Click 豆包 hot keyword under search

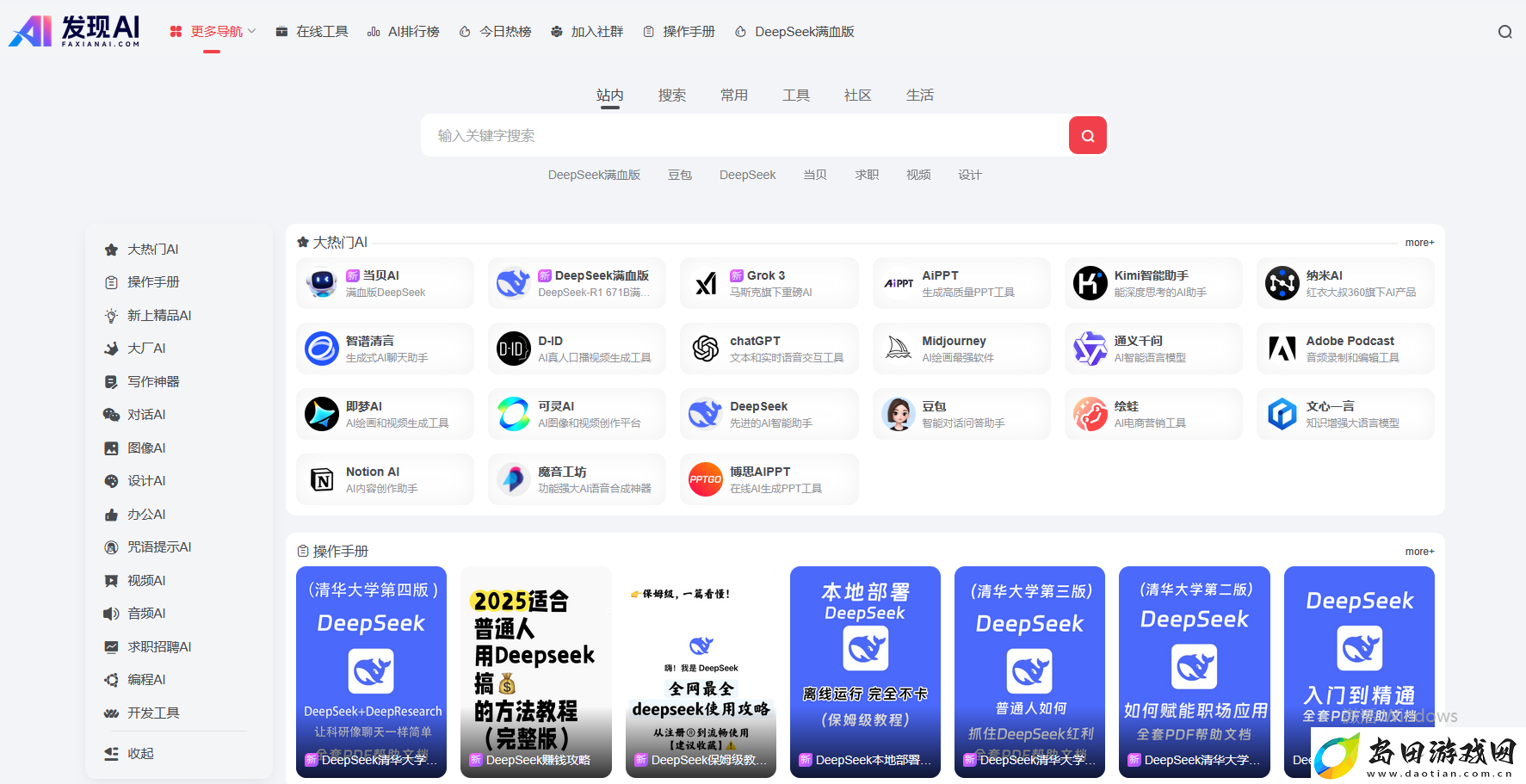pos(680,175)
